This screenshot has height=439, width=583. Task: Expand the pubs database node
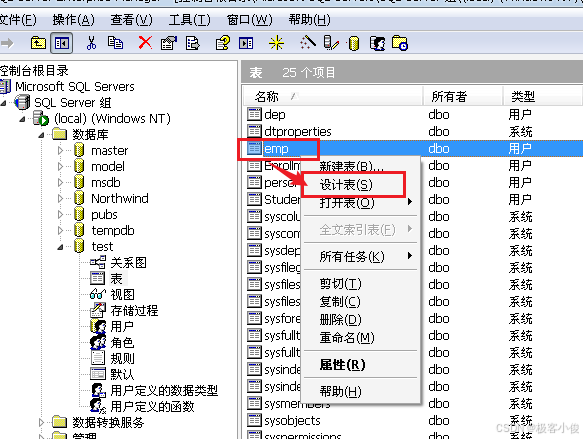pyautogui.click(x=60, y=214)
